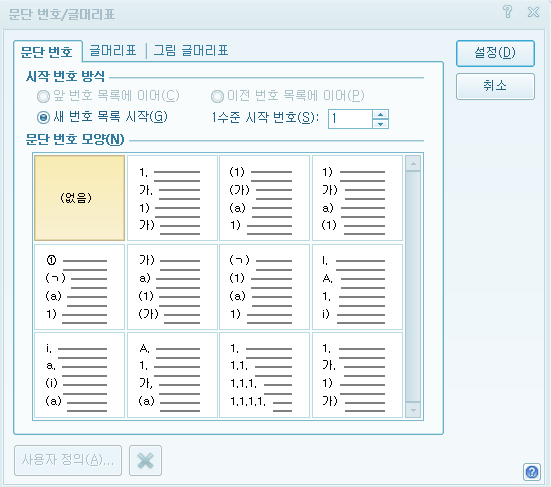
Task: Click the 사용자 정의(A)... button
Action: point(68,460)
